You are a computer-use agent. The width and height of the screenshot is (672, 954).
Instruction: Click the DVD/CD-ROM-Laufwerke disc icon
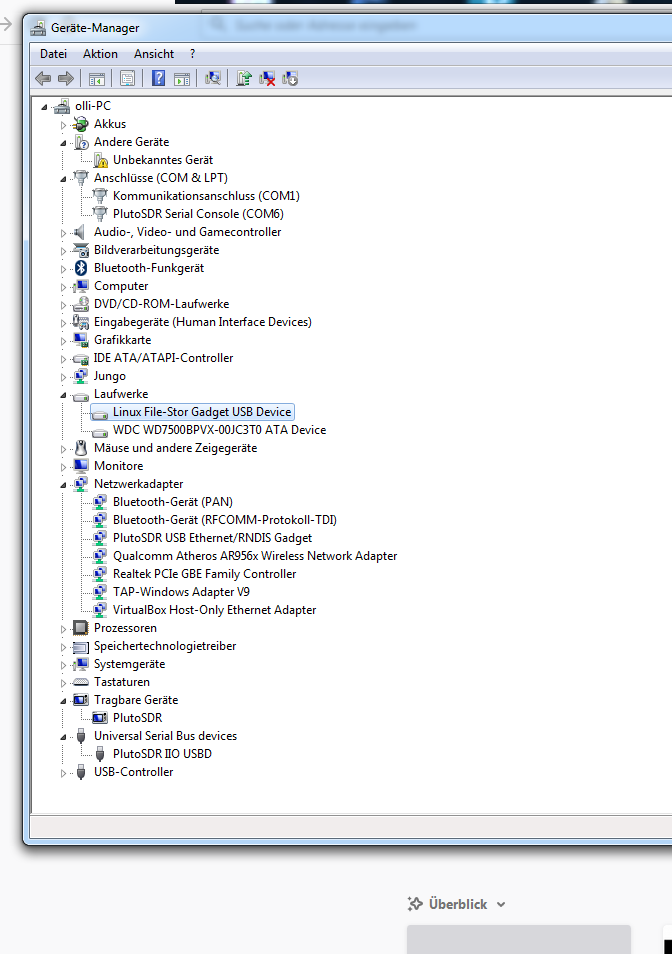click(80, 304)
